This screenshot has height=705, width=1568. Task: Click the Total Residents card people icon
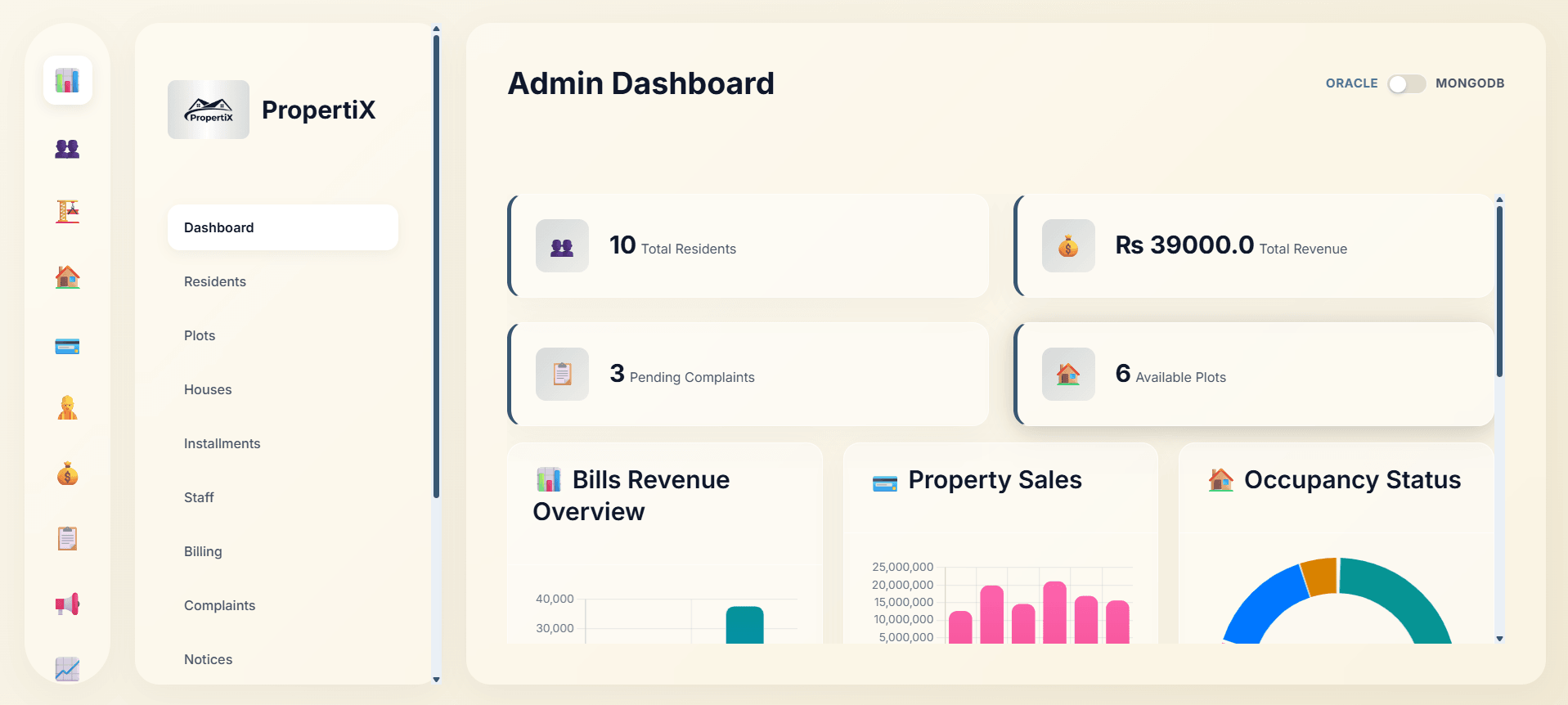point(562,246)
